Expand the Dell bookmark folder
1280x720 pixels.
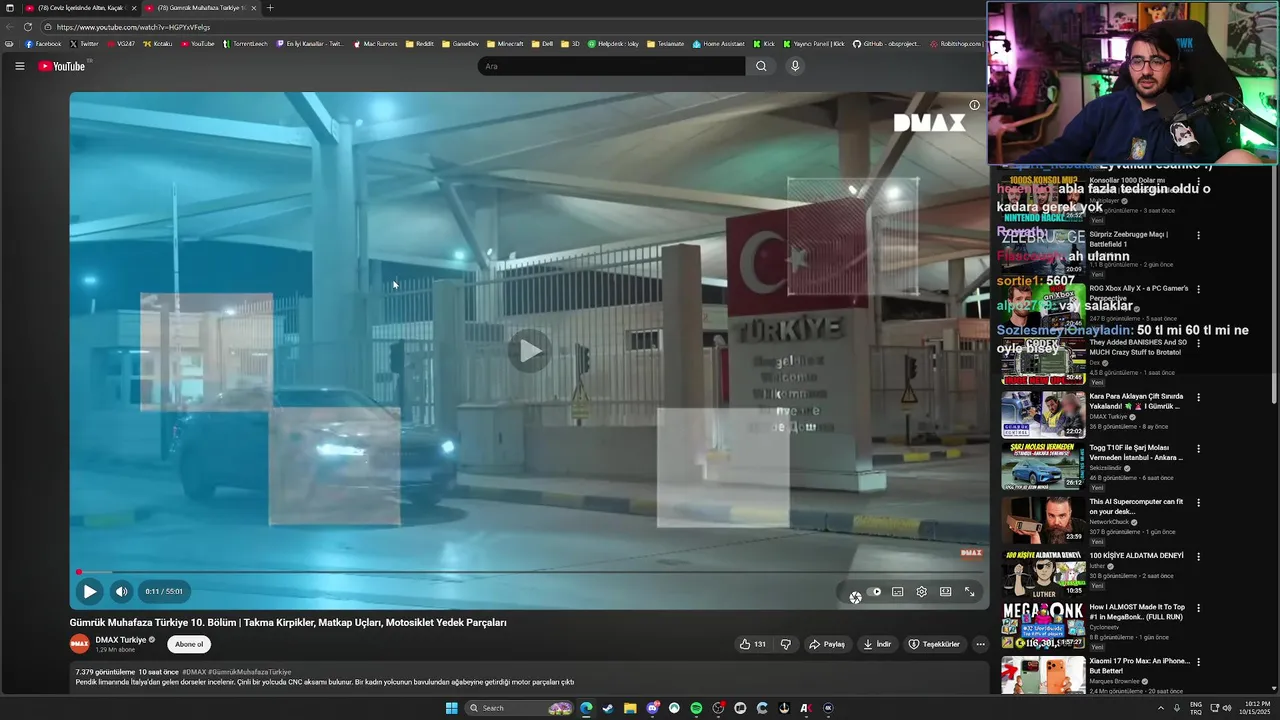(x=542, y=44)
